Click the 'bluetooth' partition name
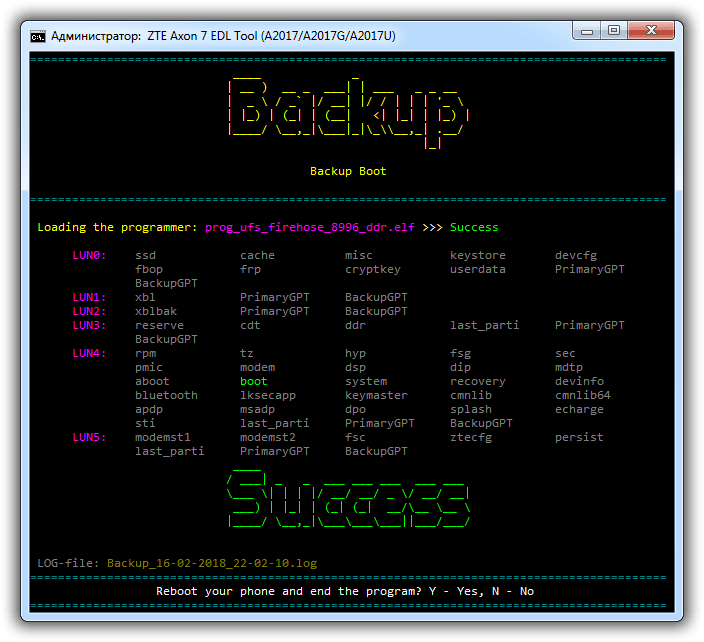This screenshot has height=642, width=704. pos(167,395)
